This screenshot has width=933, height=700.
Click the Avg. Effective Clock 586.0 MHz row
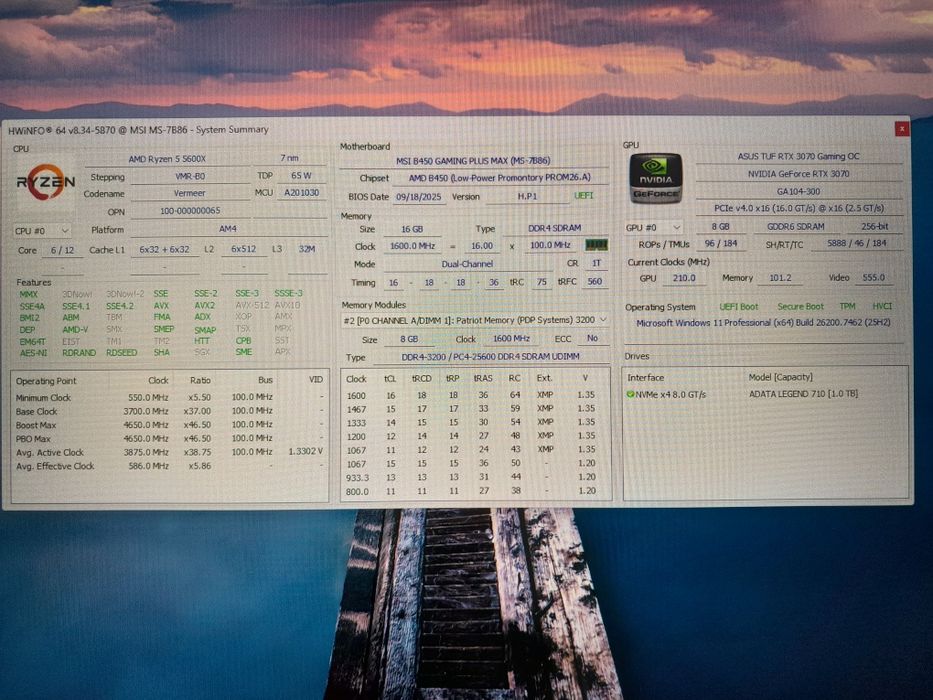coord(170,466)
